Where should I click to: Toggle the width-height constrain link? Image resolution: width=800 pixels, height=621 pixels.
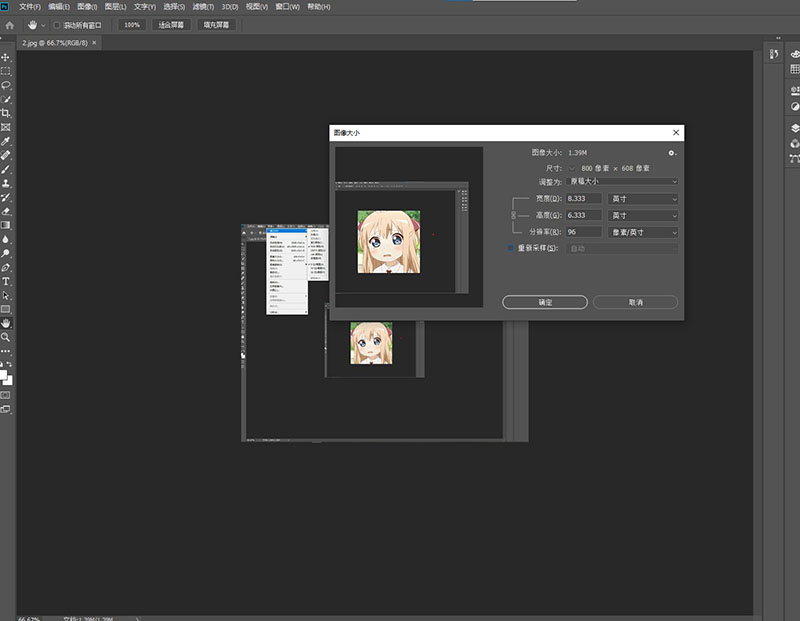point(515,215)
